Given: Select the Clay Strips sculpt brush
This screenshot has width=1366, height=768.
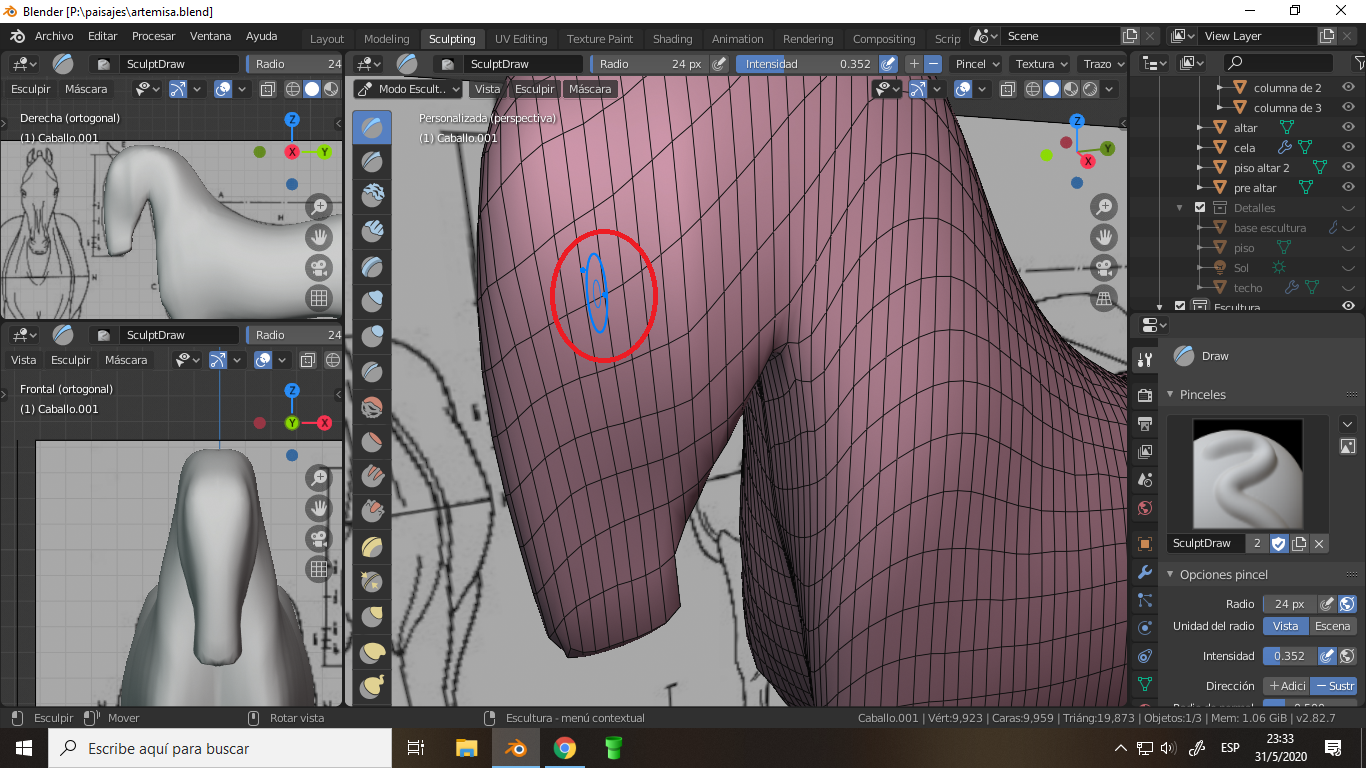Looking at the screenshot, I should click(x=372, y=232).
